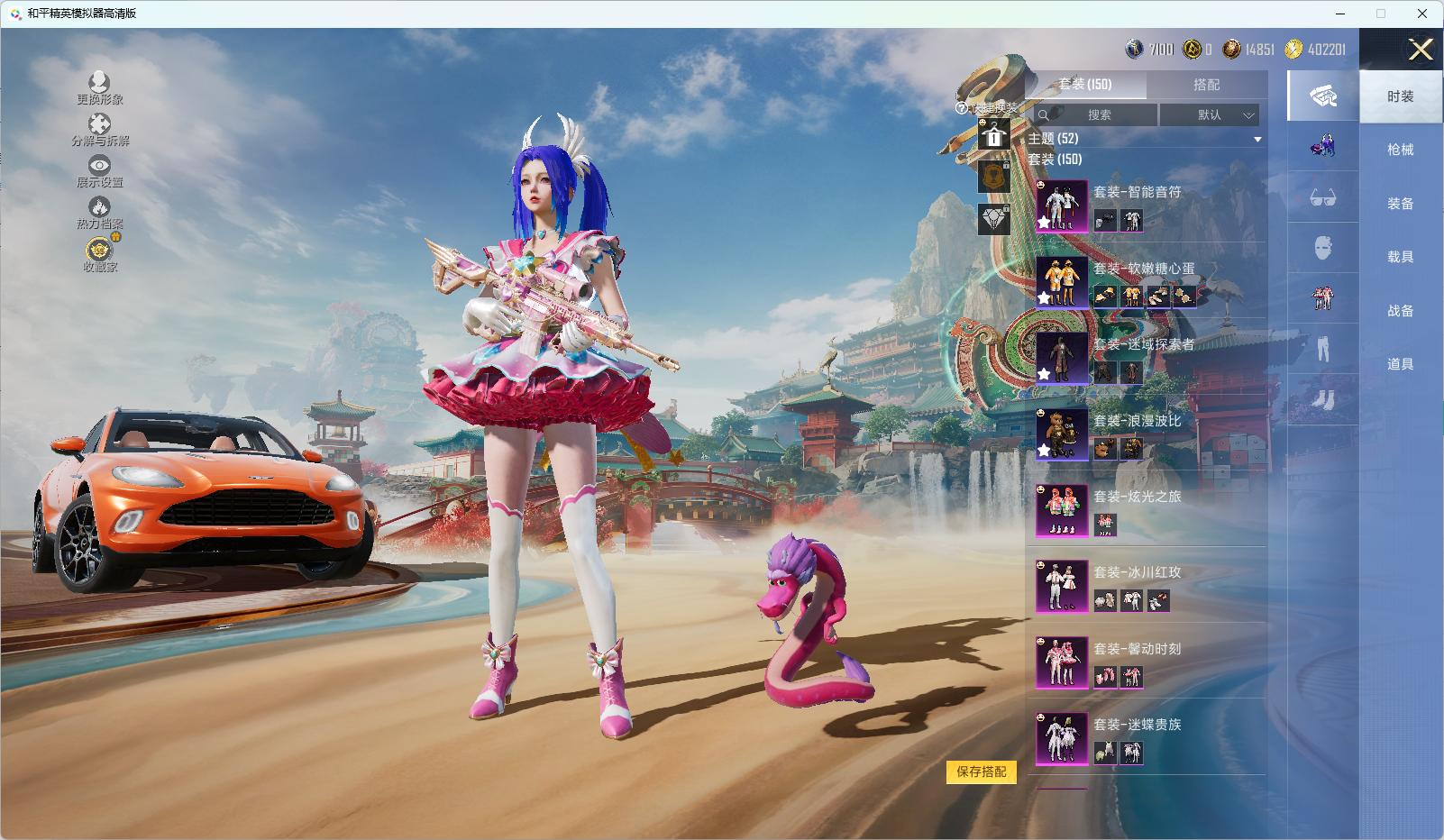
Task: Open the 枪械 menu on right sidebar
Action: pyautogui.click(x=1400, y=150)
